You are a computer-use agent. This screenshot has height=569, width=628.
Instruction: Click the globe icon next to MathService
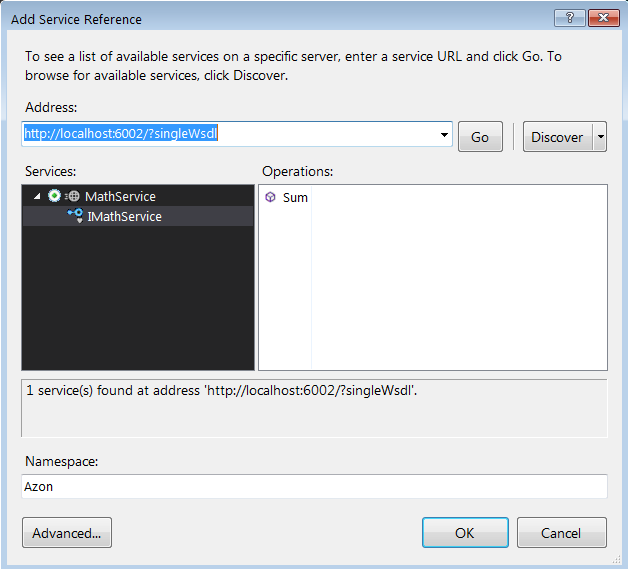coord(73,196)
